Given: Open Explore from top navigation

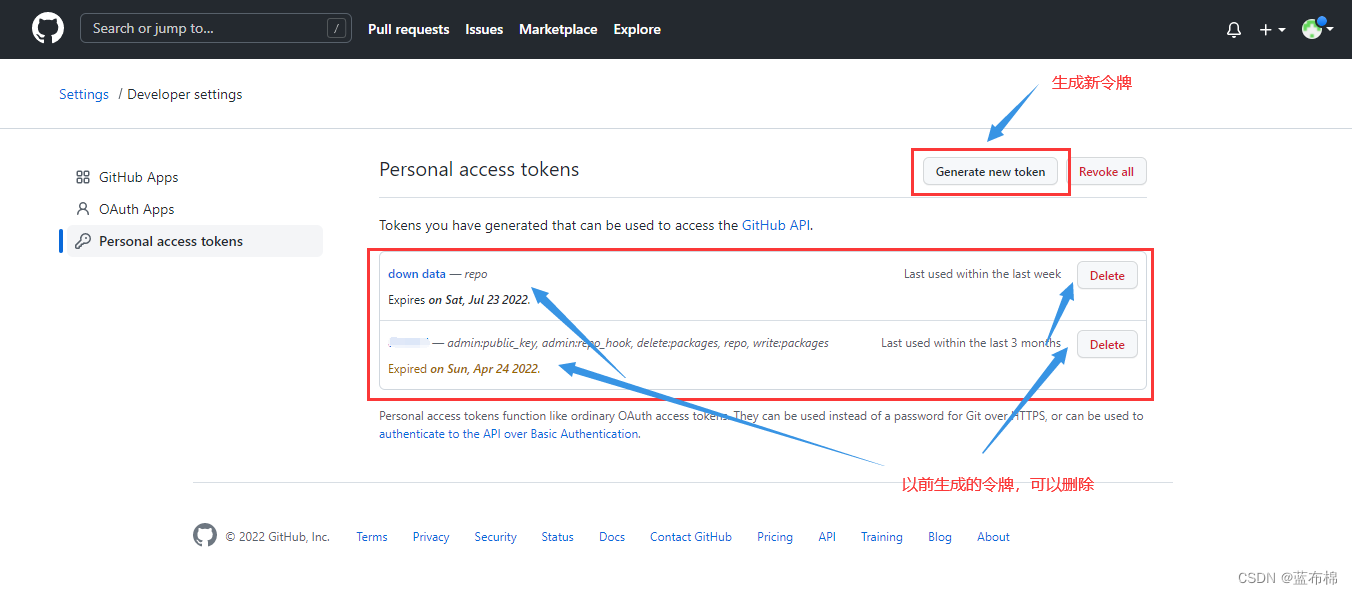Looking at the screenshot, I should 637,29.
